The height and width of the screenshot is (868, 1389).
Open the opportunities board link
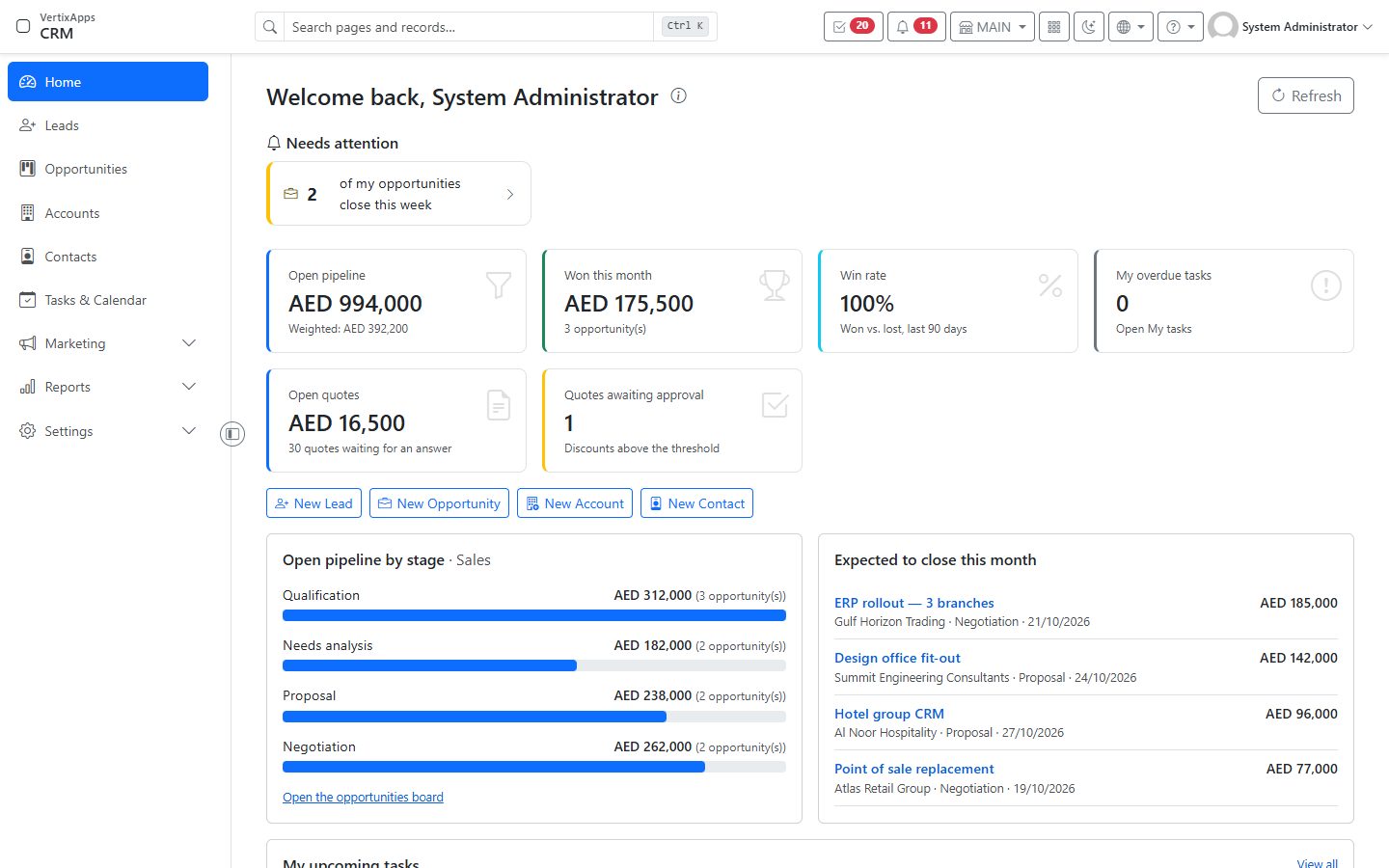click(363, 797)
